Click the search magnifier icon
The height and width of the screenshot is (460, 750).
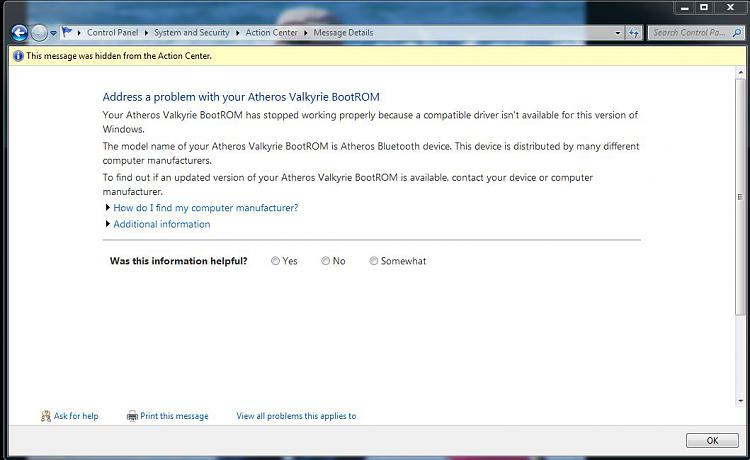(x=737, y=33)
